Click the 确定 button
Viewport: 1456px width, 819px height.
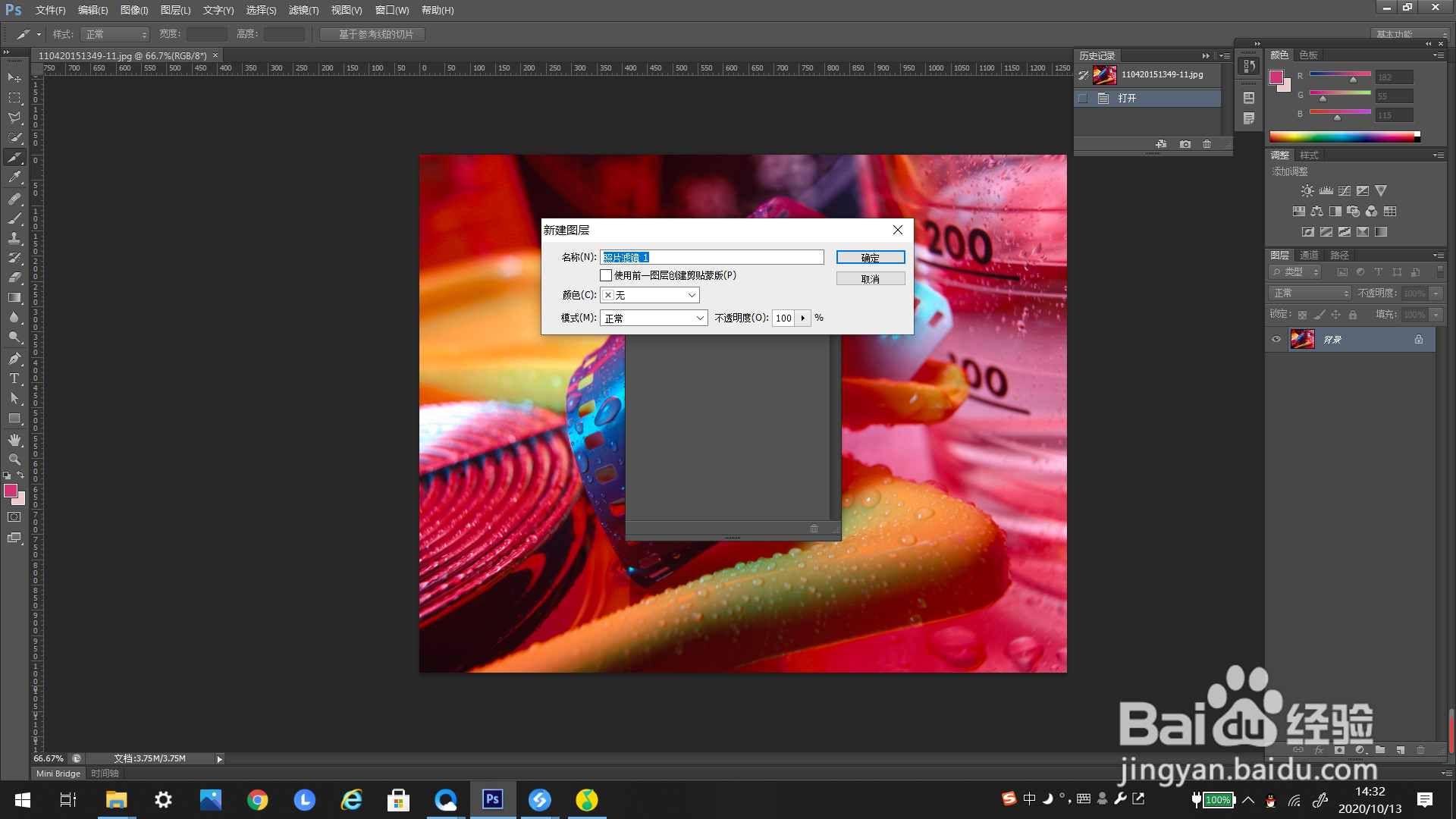pyautogui.click(x=871, y=258)
